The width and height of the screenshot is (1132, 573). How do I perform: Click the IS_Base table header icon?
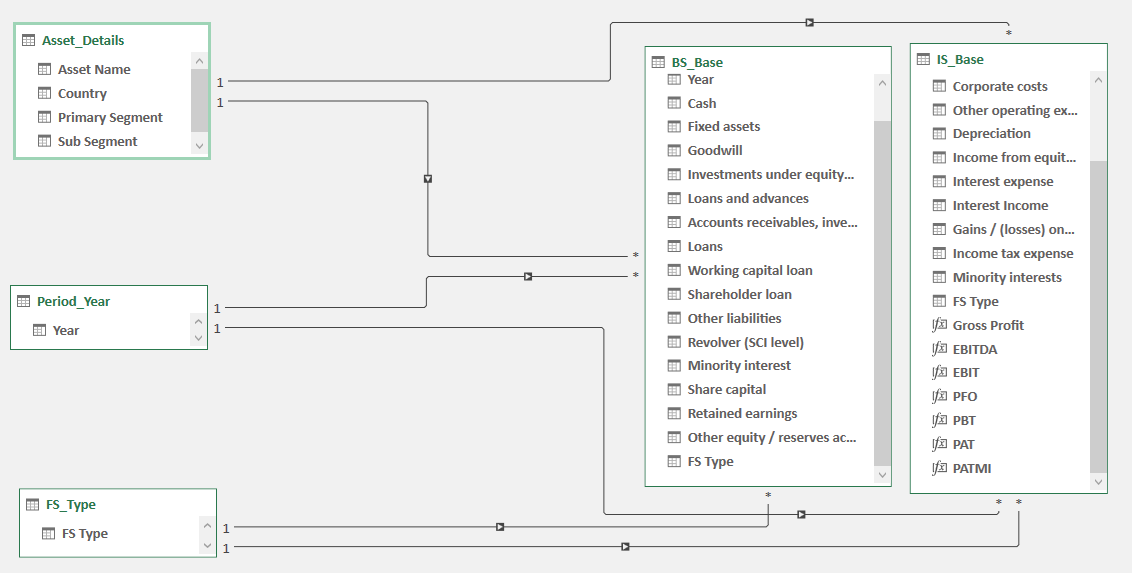pos(923,59)
